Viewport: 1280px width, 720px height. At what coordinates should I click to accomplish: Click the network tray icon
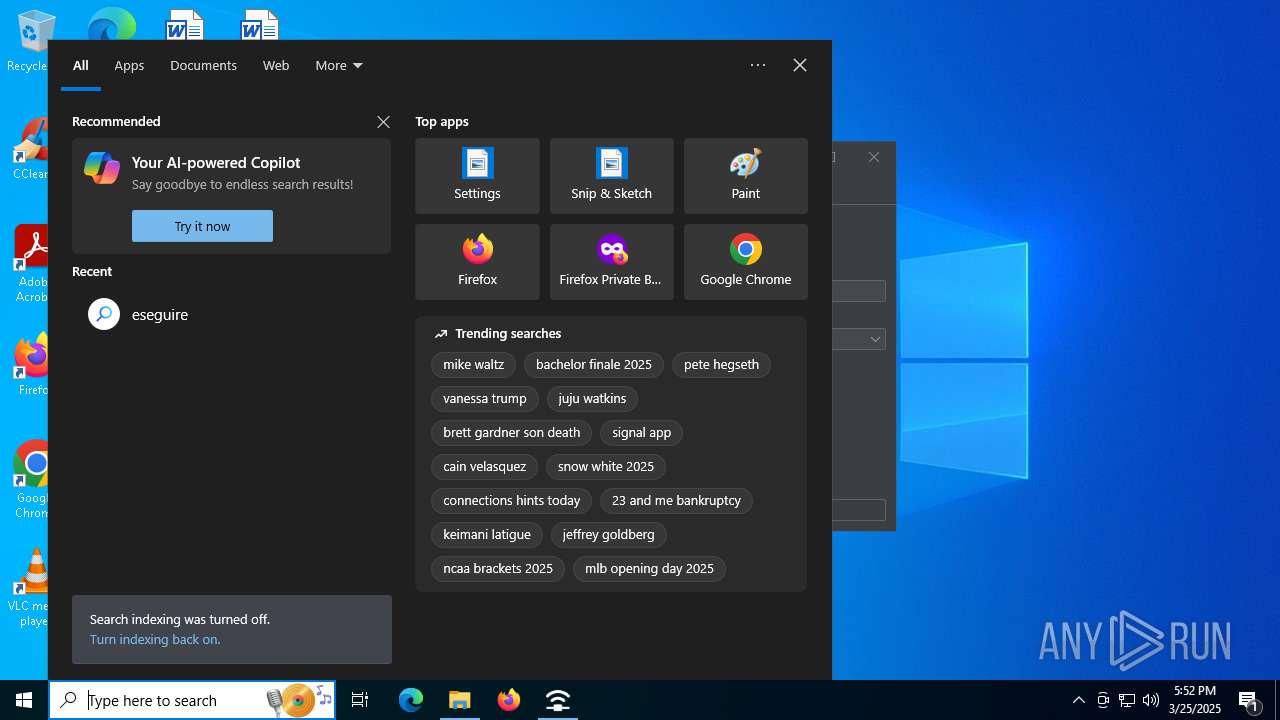coord(1127,700)
